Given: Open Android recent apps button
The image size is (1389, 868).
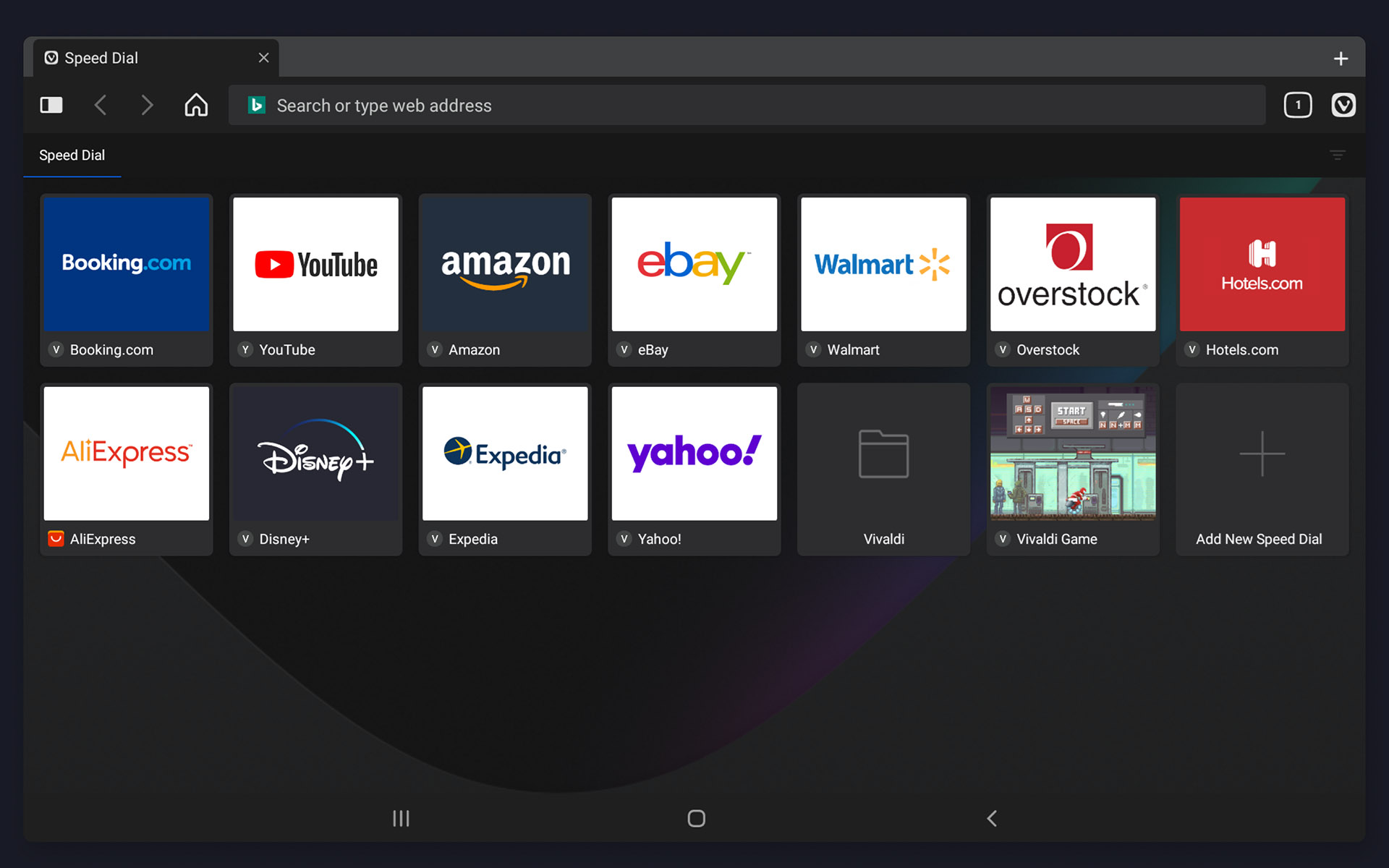Looking at the screenshot, I should [x=401, y=818].
